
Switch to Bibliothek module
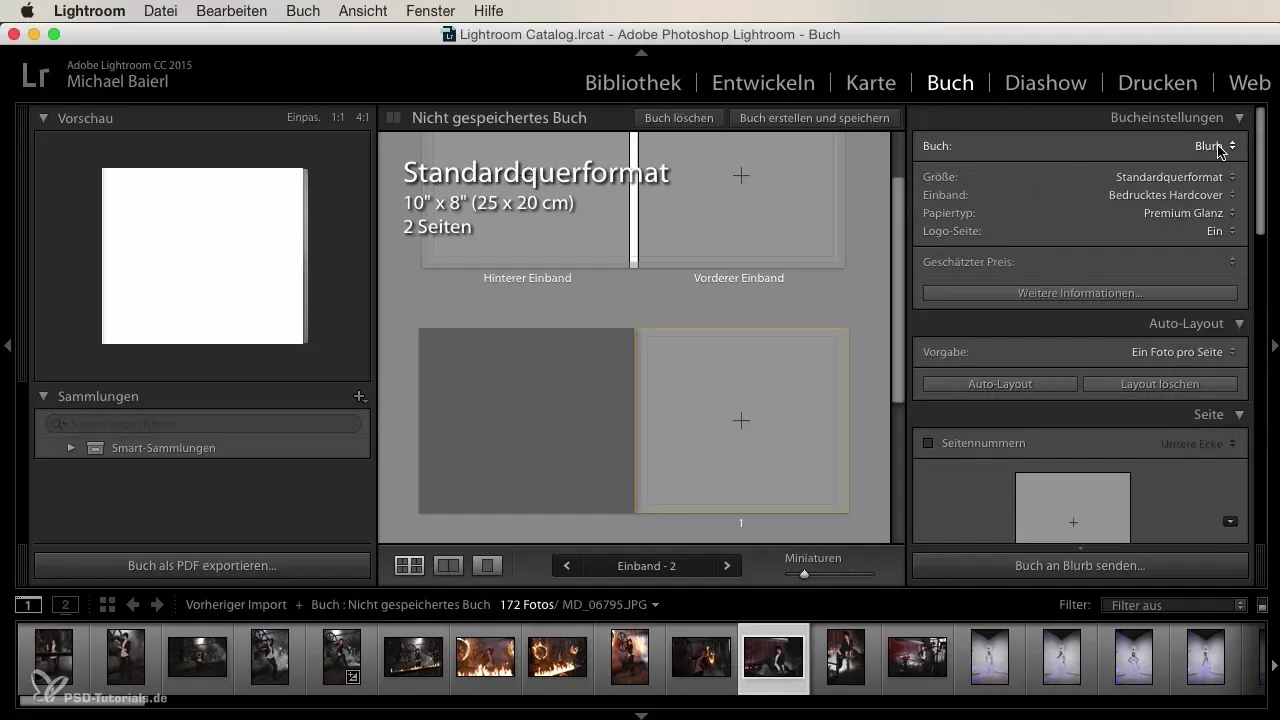pyautogui.click(x=633, y=82)
